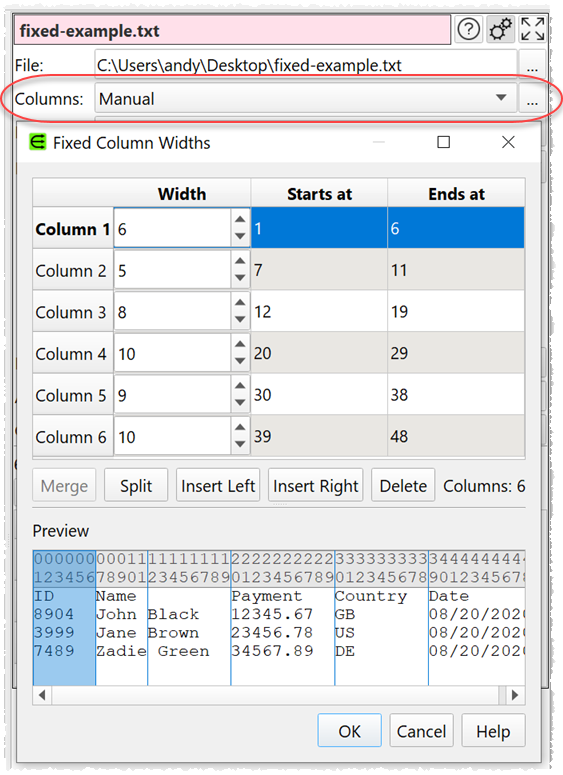Decrease Column 6 width with down arrow
The width and height of the screenshot is (563, 775).
[x=240, y=444]
